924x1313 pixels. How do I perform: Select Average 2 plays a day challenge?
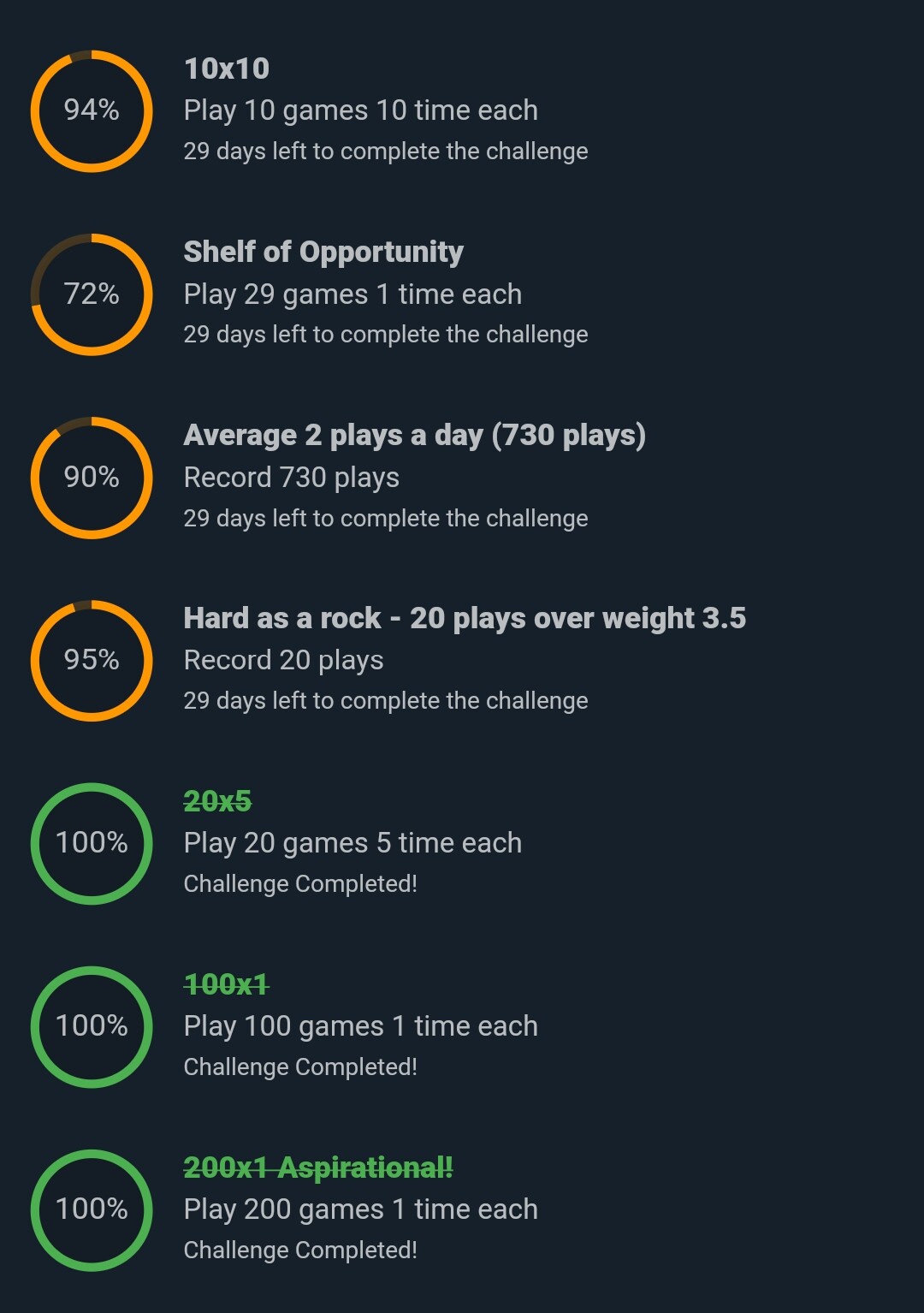(x=415, y=435)
